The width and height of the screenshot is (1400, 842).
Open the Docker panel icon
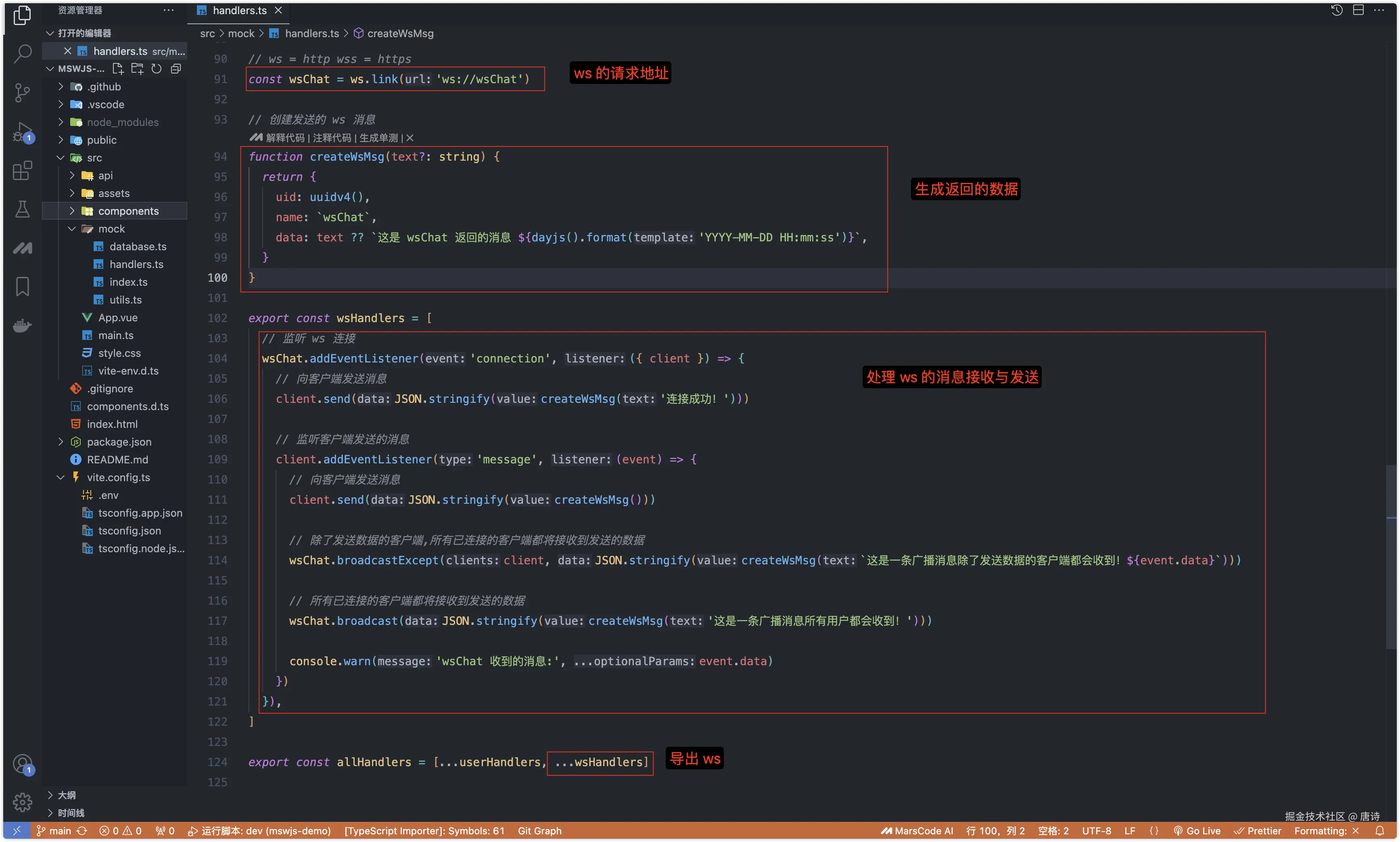[x=22, y=325]
